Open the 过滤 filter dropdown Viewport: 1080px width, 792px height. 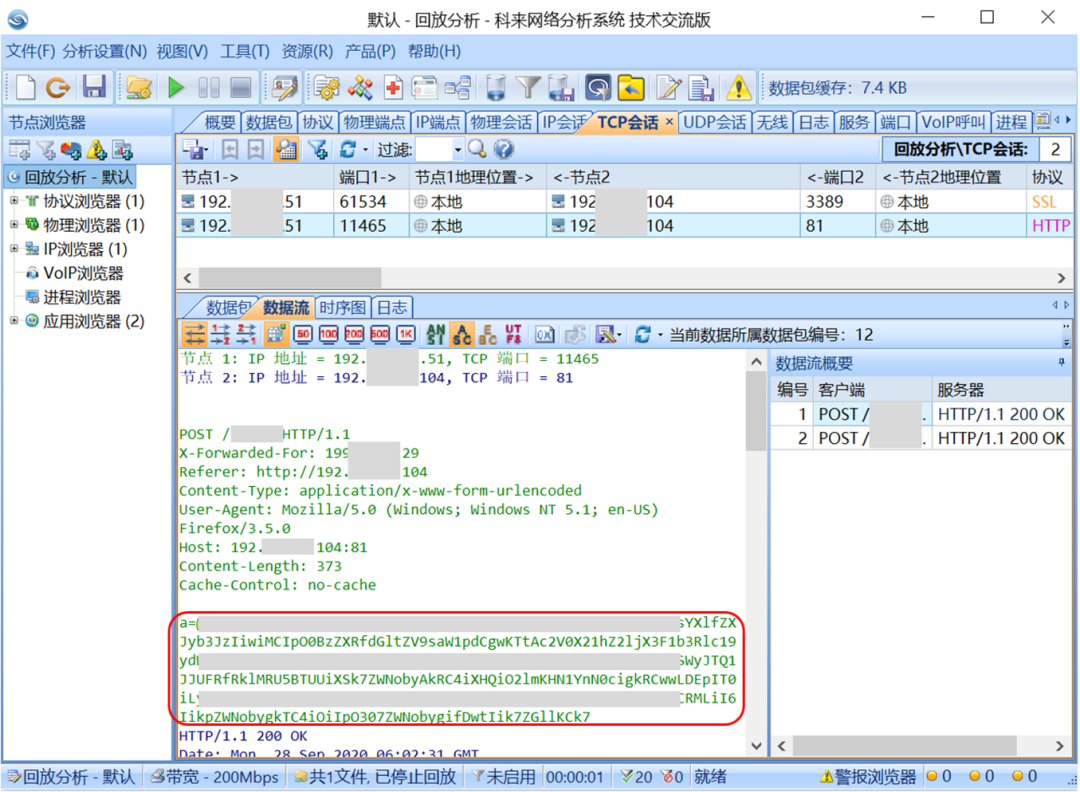[x=458, y=148]
